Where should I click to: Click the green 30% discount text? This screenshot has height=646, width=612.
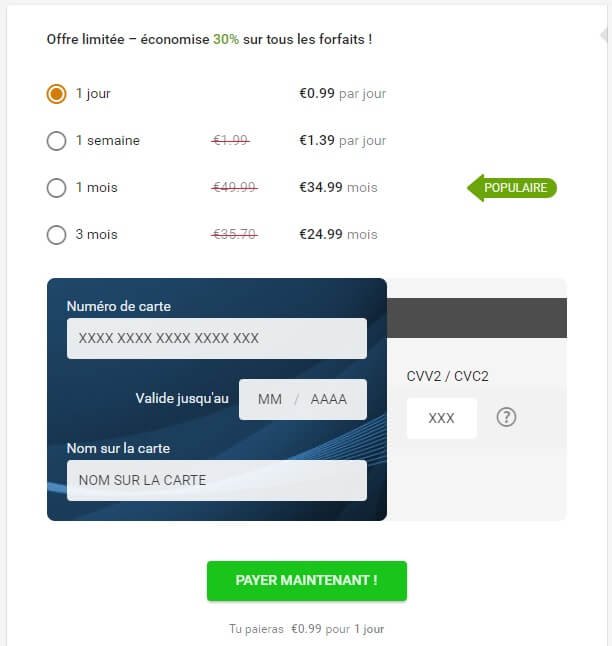click(226, 39)
